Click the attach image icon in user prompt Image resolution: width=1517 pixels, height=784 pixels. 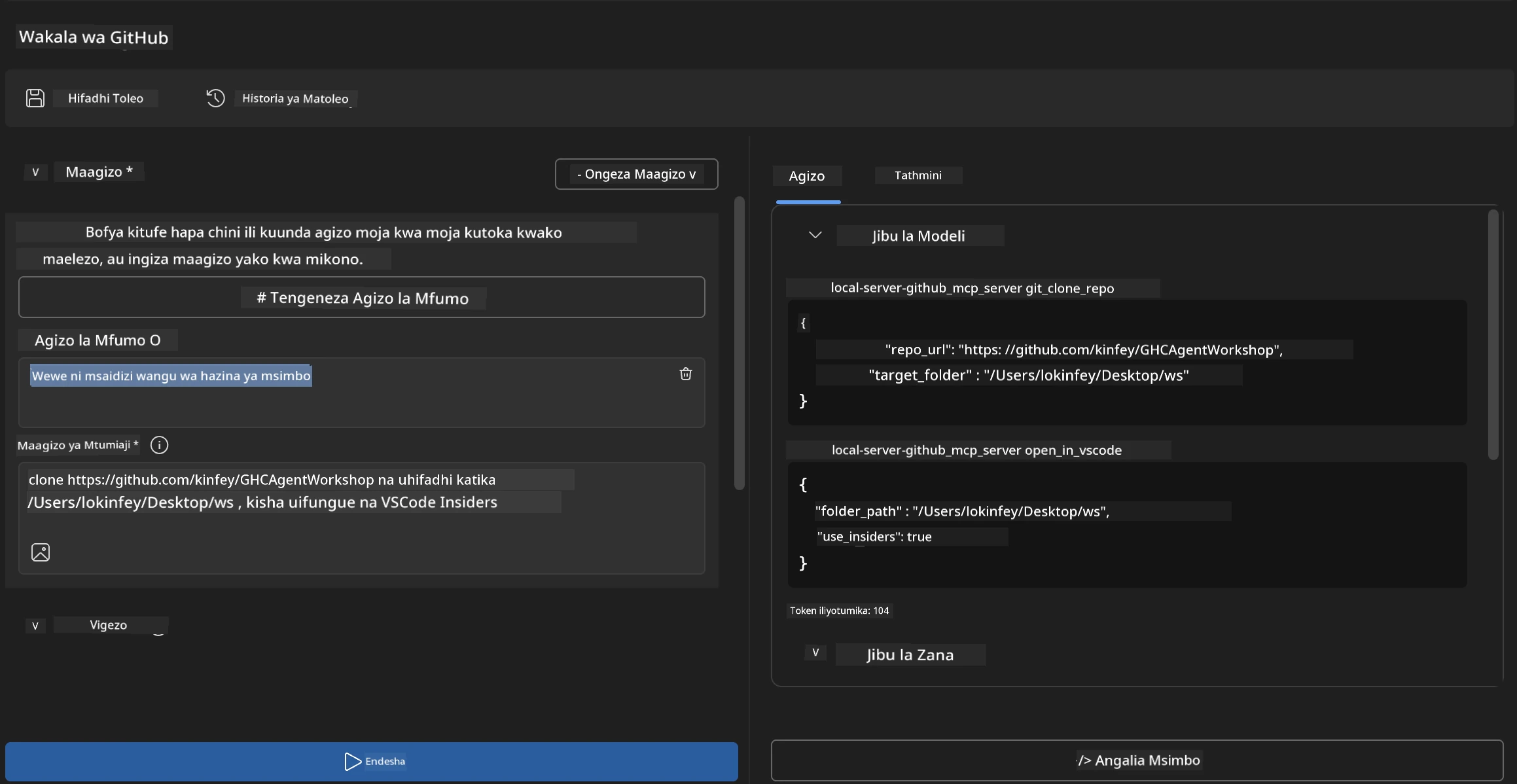(x=41, y=552)
